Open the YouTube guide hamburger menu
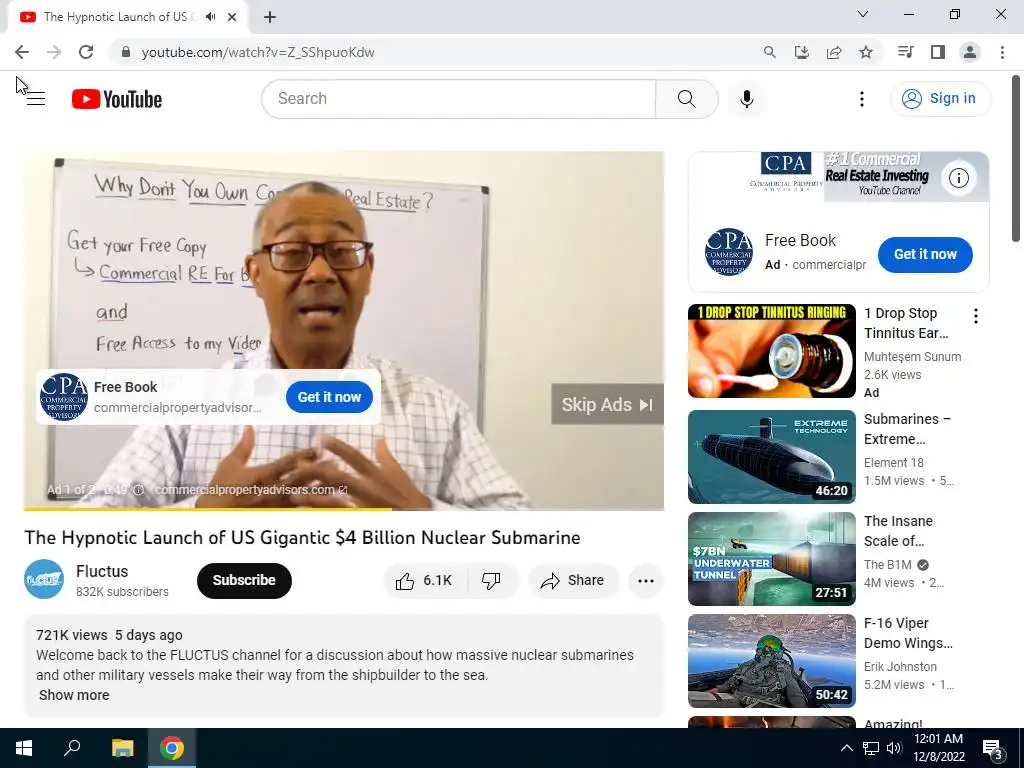1024x768 pixels. [36, 99]
